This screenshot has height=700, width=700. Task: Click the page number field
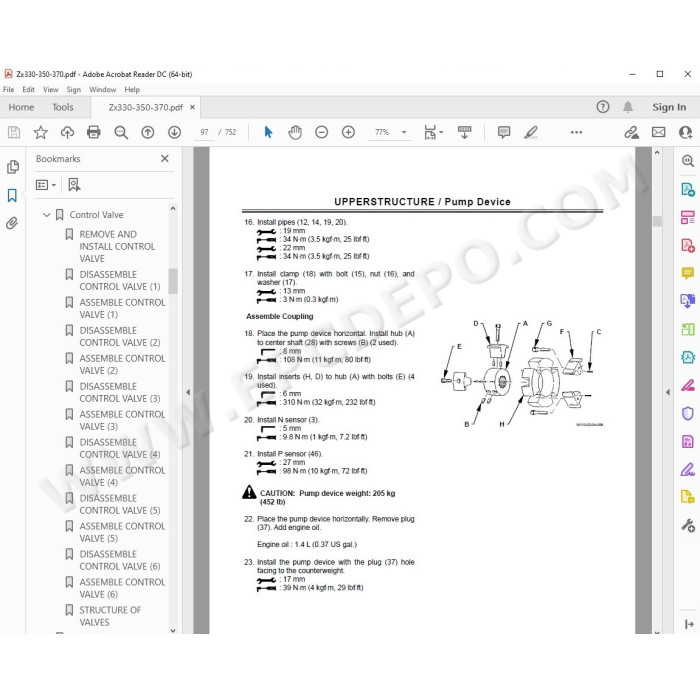click(204, 132)
